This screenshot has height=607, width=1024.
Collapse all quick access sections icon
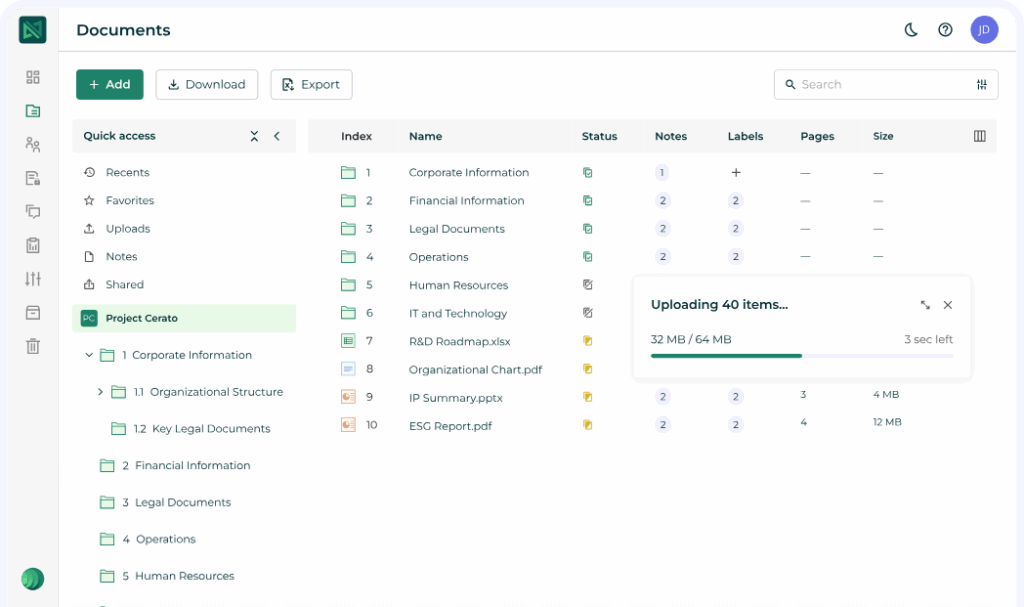click(x=254, y=136)
